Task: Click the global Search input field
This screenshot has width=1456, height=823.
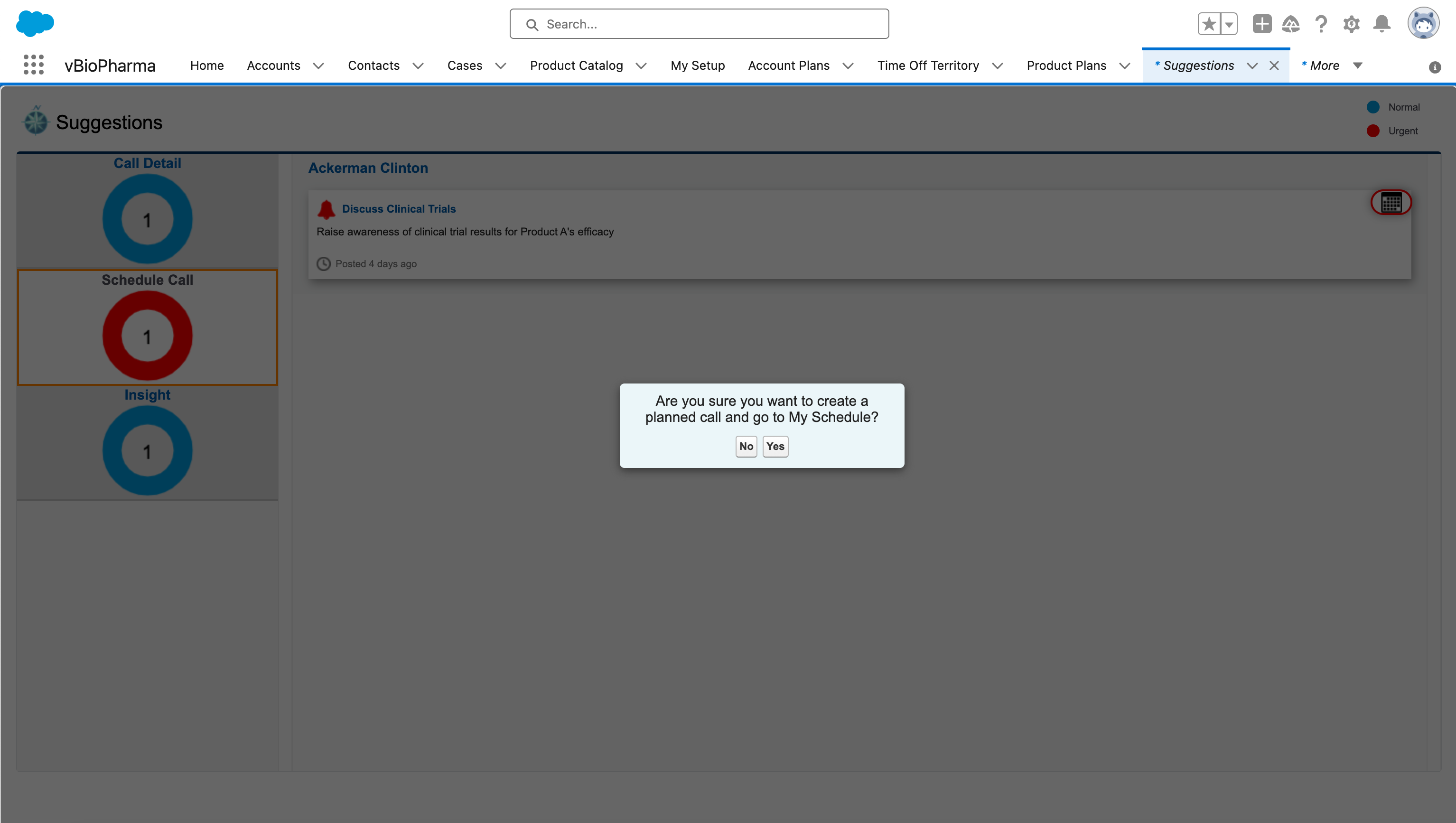Action: 699,24
